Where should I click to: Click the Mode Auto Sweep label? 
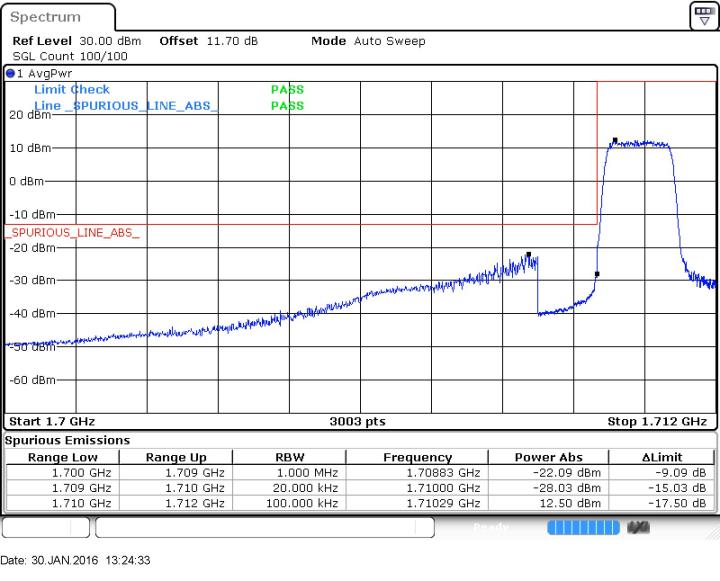pos(368,41)
